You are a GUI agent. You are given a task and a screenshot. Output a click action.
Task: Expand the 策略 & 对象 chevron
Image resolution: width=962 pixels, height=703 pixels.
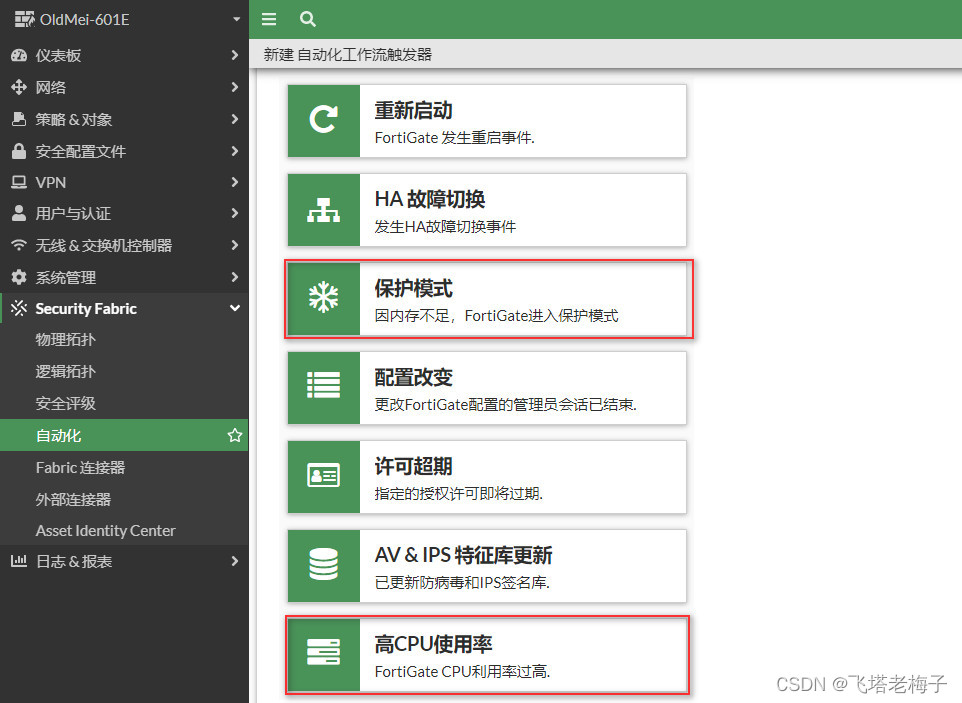tap(234, 119)
